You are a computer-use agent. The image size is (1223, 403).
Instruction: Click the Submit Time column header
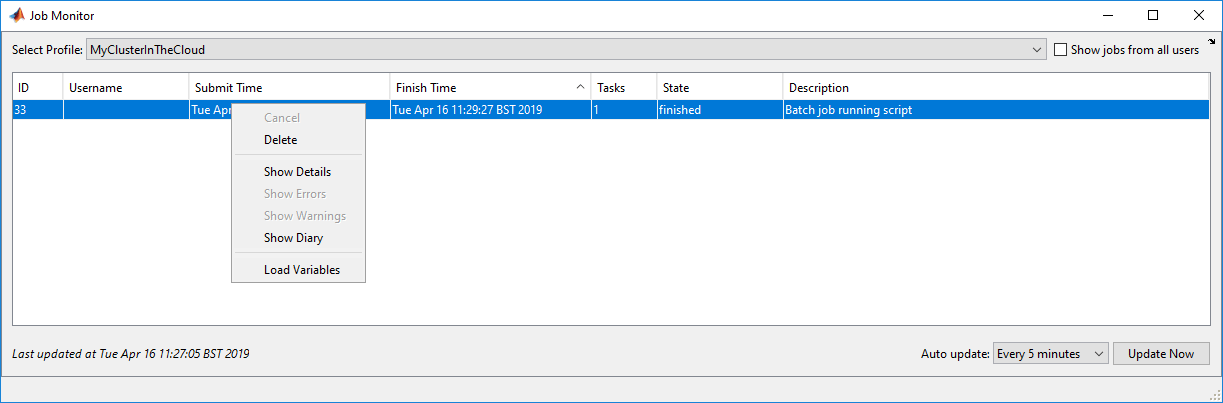289,88
